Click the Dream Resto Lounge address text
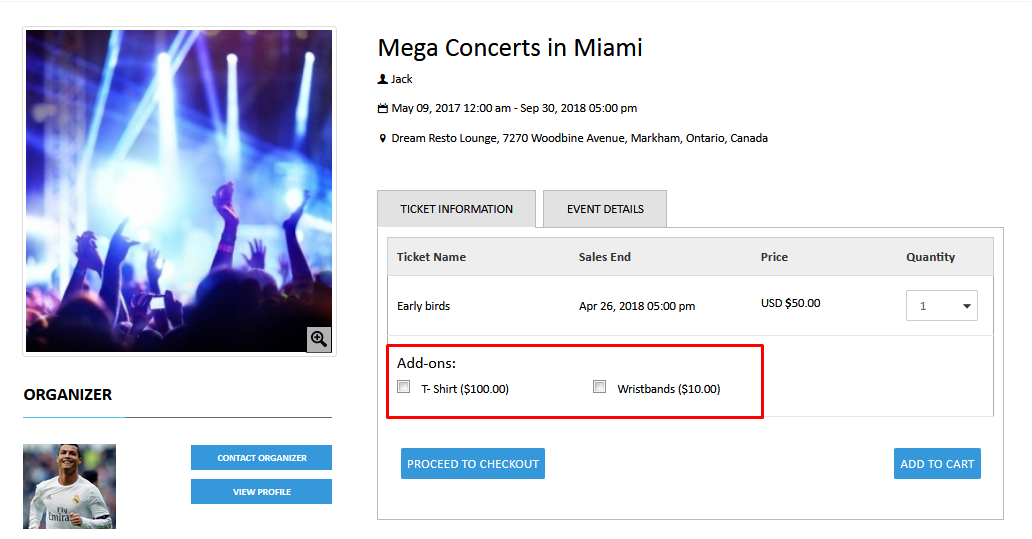The image size is (1032, 539). 579,138
